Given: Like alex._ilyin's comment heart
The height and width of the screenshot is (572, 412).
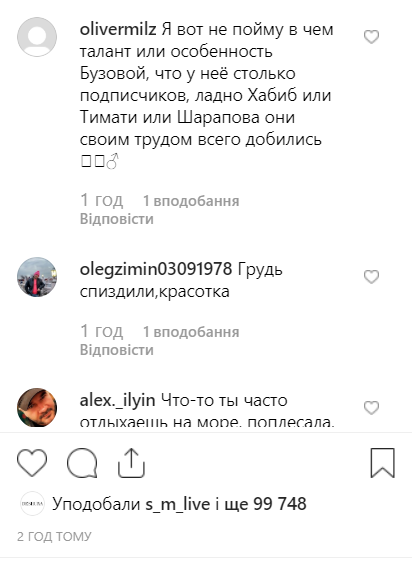Looking at the screenshot, I should [x=371, y=407].
